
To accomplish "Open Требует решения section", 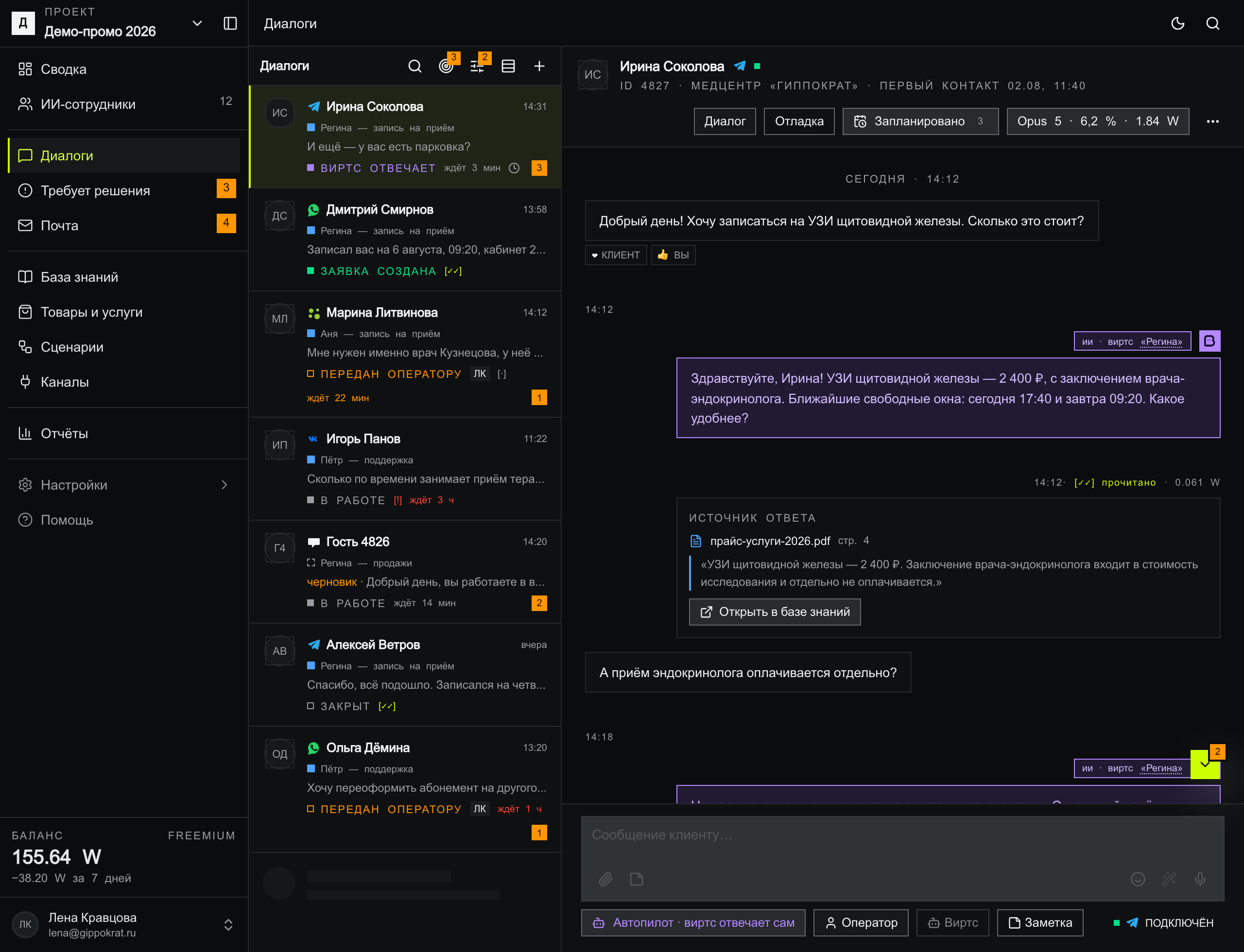I will coord(124,190).
